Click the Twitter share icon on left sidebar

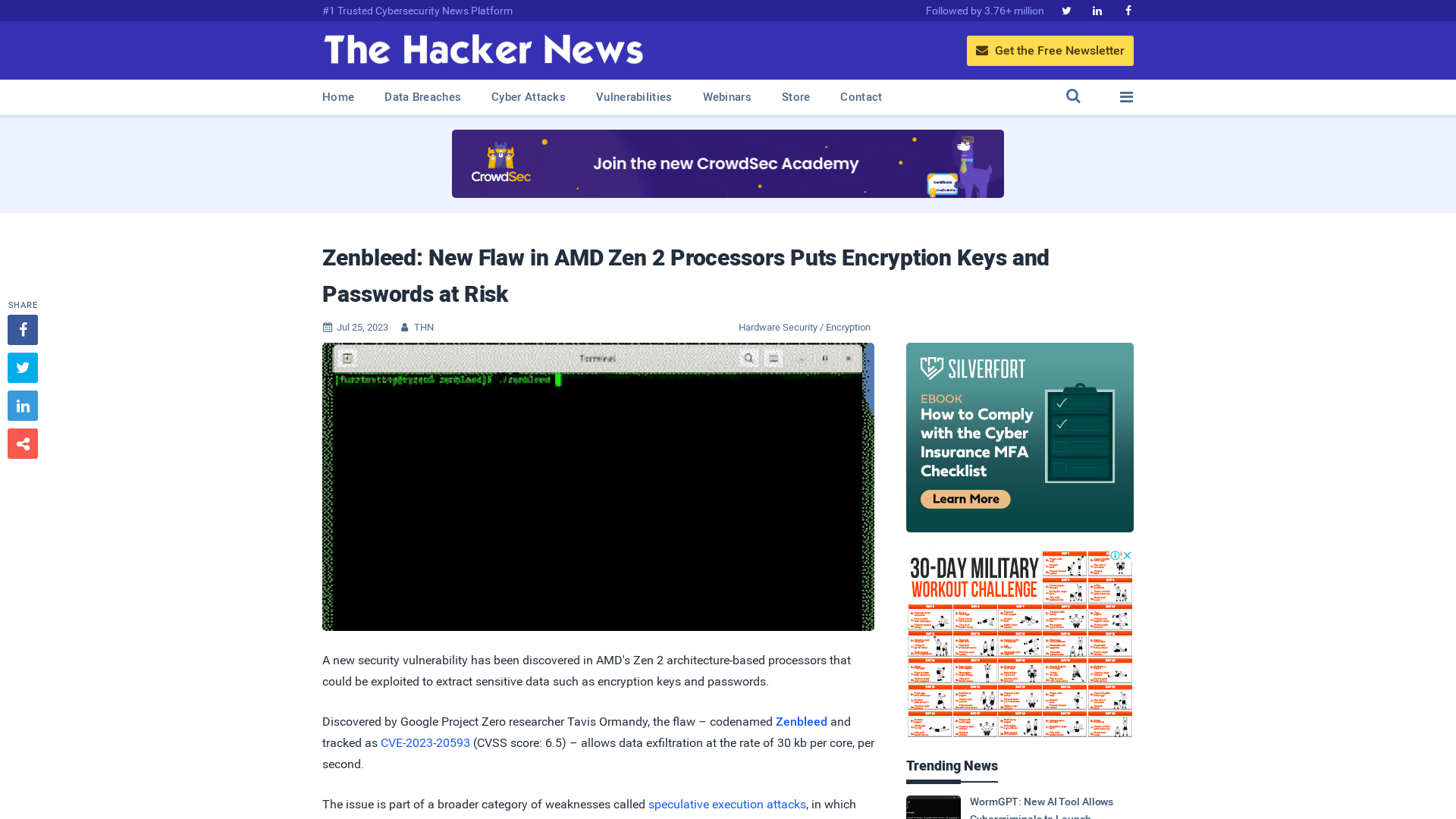[22, 367]
